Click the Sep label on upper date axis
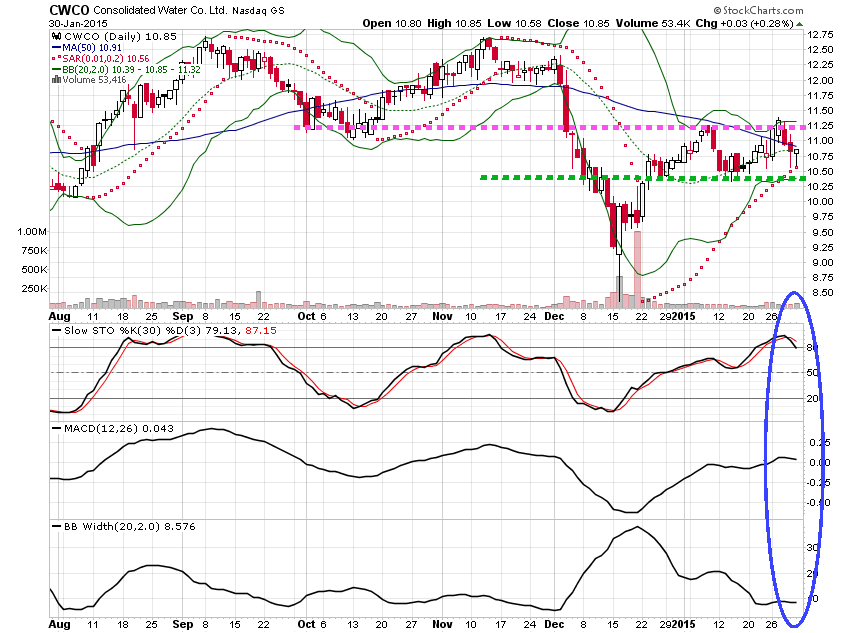Screen dimensions: 850x633 point(183,316)
